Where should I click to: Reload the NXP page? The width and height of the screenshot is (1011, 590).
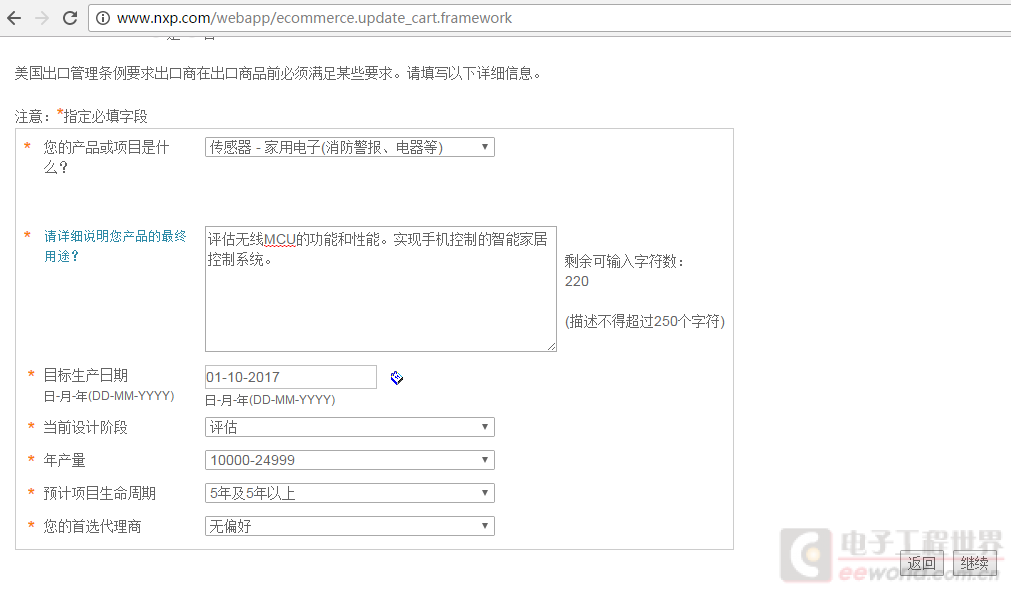point(70,18)
